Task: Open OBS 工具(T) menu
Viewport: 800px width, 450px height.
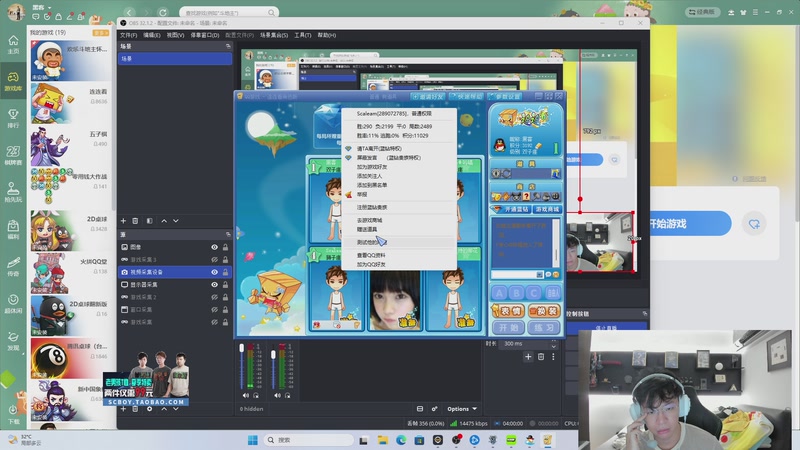Action: 303,35
